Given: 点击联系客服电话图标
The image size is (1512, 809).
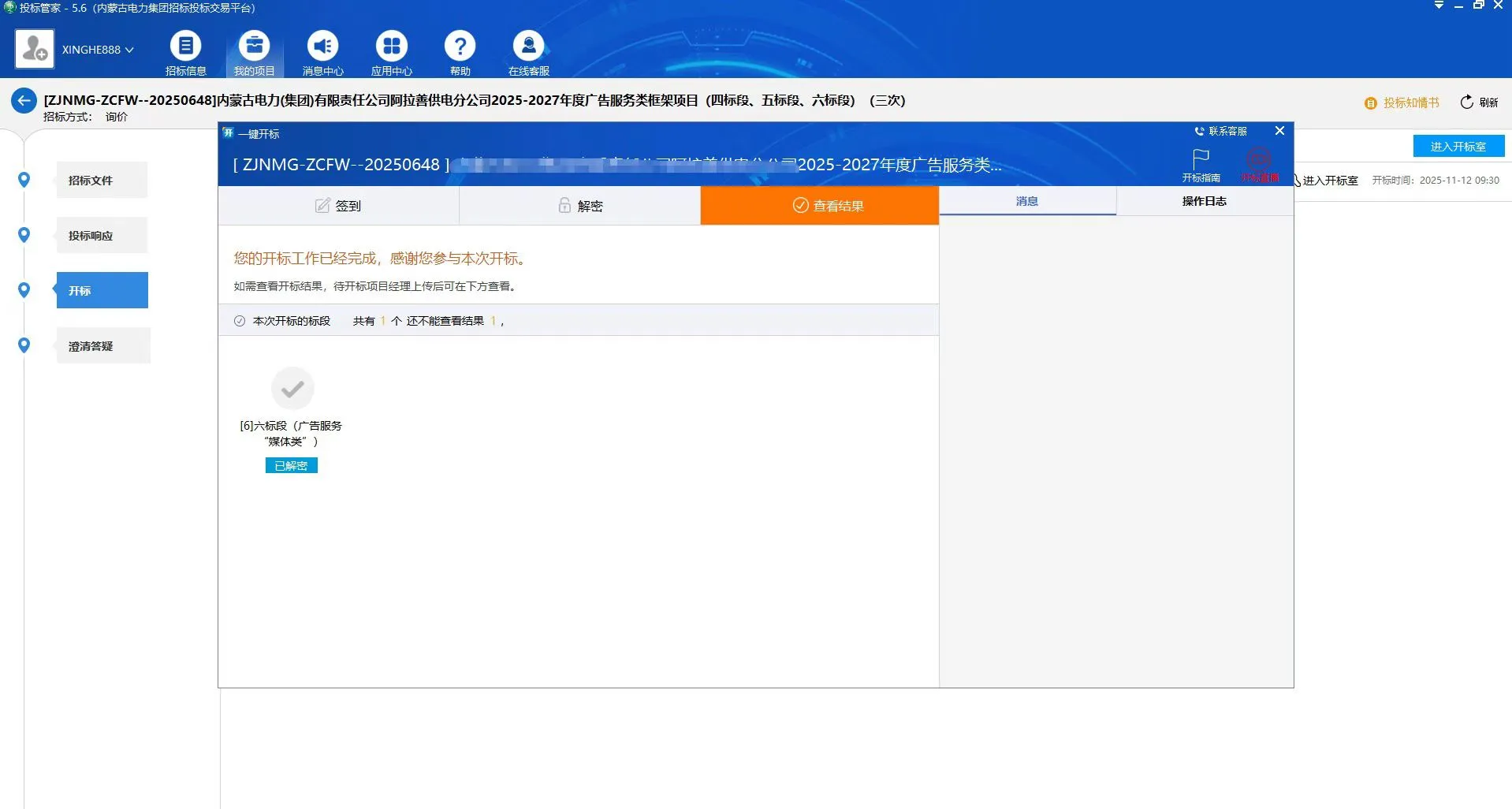Looking at the screenshot, I should pyautogui.click(x=1199, y=131).
